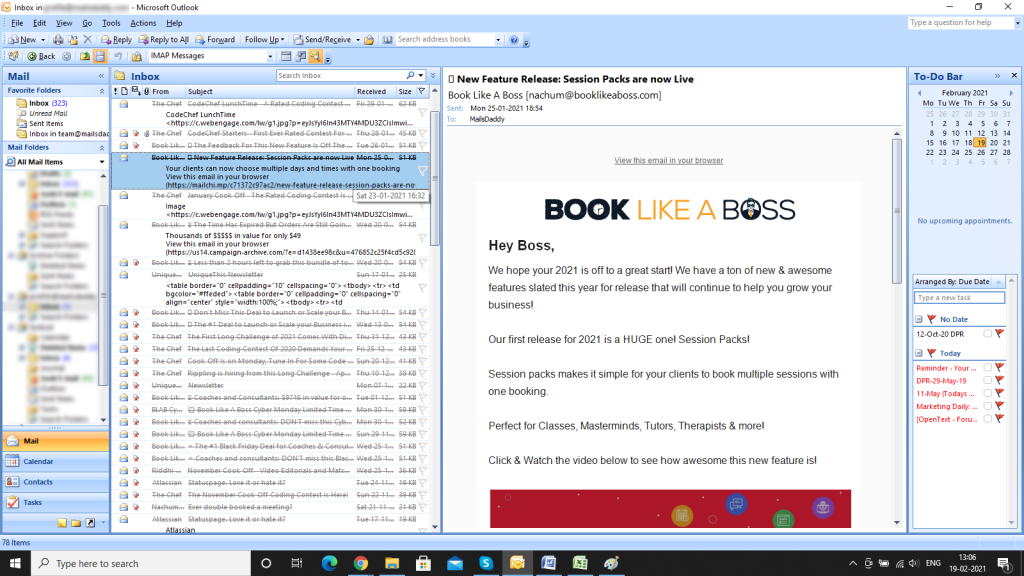Screen dimensions: 1024x576
Task: Click red flag of DPR-29-May-19 task
Action: click(x=999, y=380)
